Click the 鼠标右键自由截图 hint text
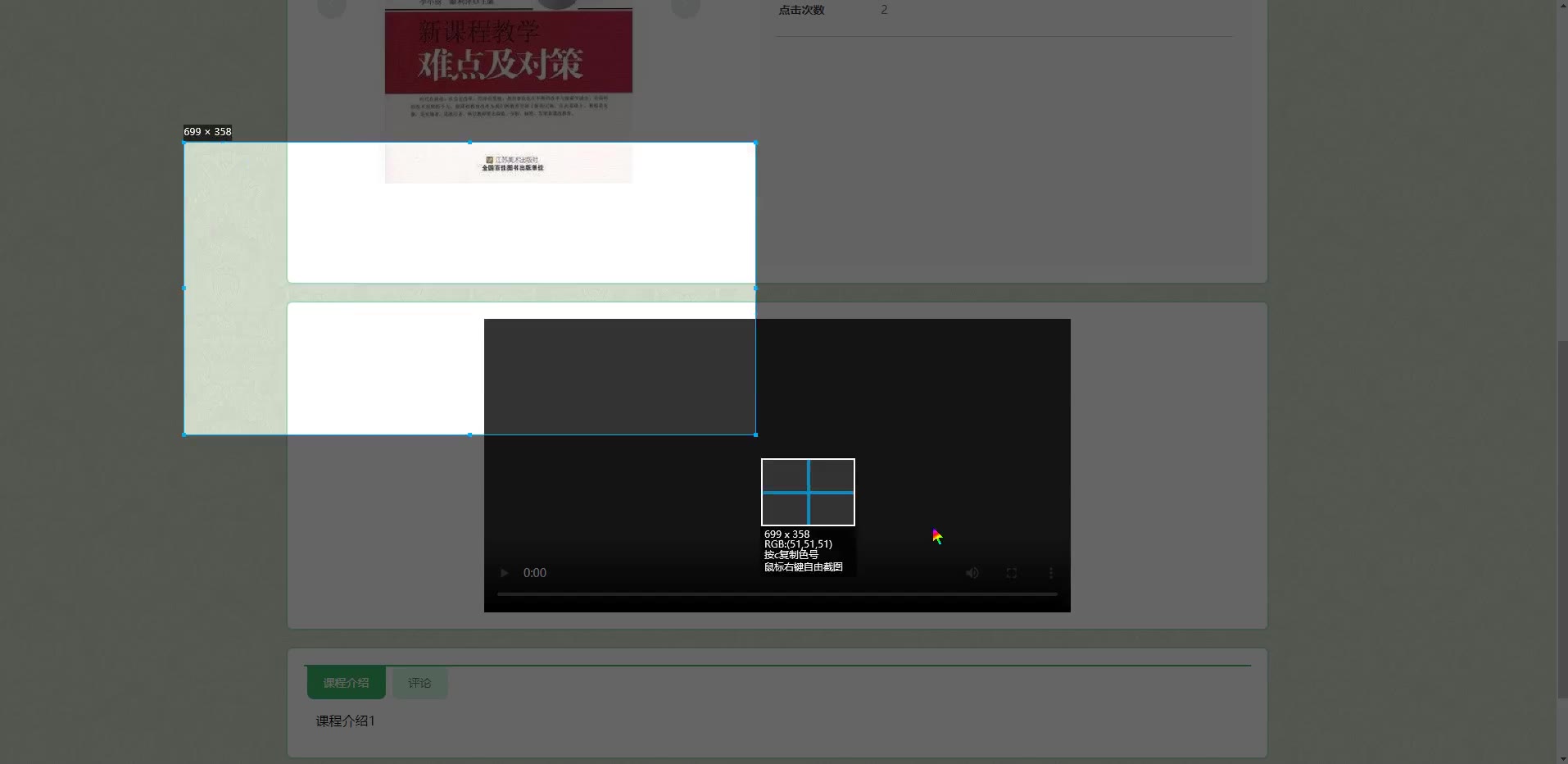 tap(804, 566)
